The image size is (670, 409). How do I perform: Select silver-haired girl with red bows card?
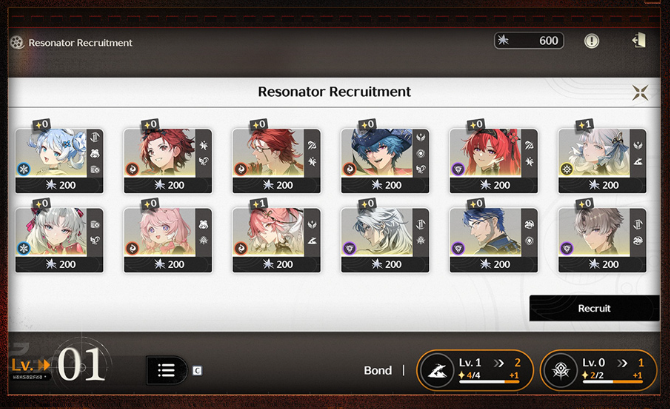pyautogui.click(x=59, y=240)
